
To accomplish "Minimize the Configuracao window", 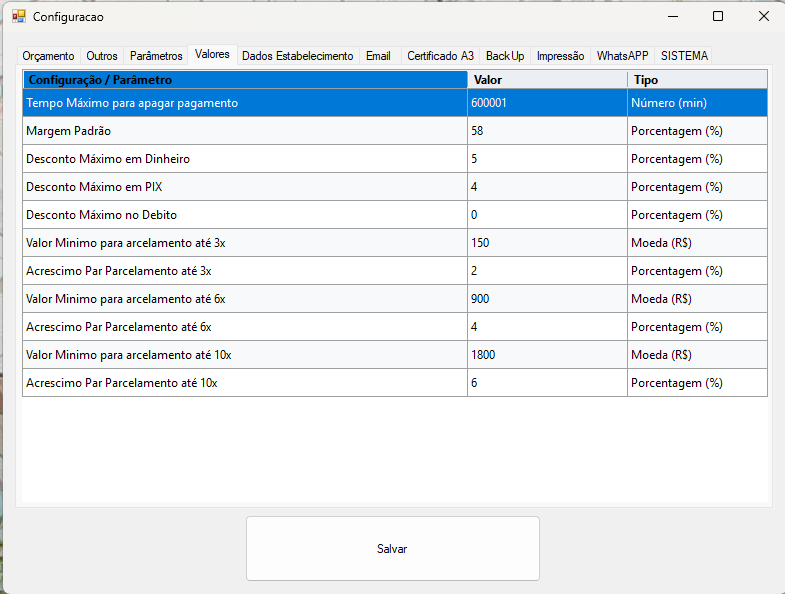I will [673, 17].
